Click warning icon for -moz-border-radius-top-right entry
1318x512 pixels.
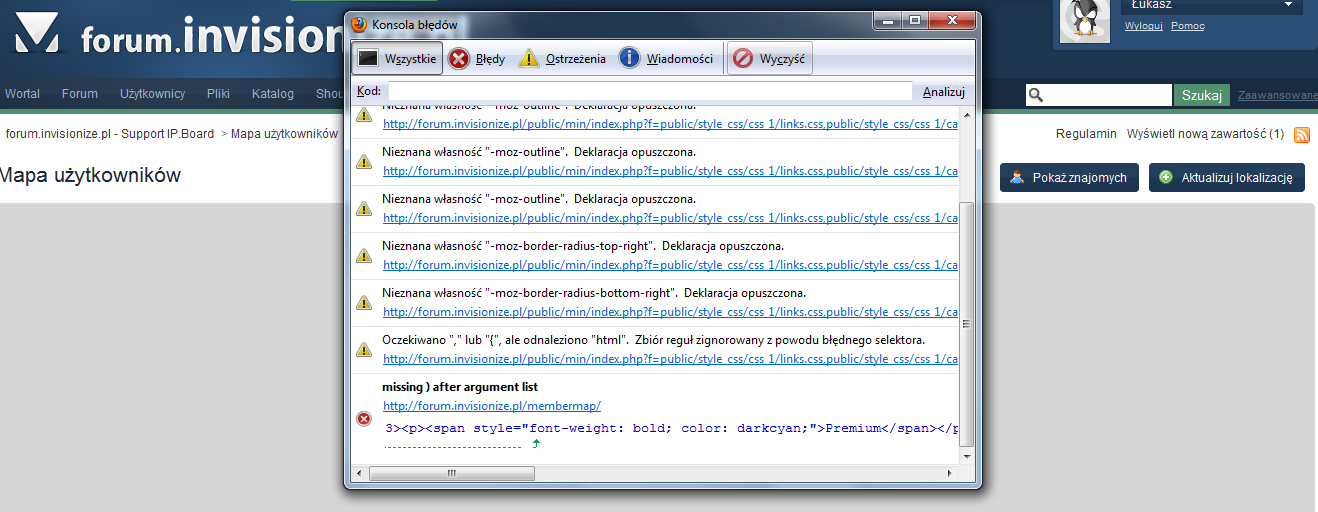coord(365,256)
